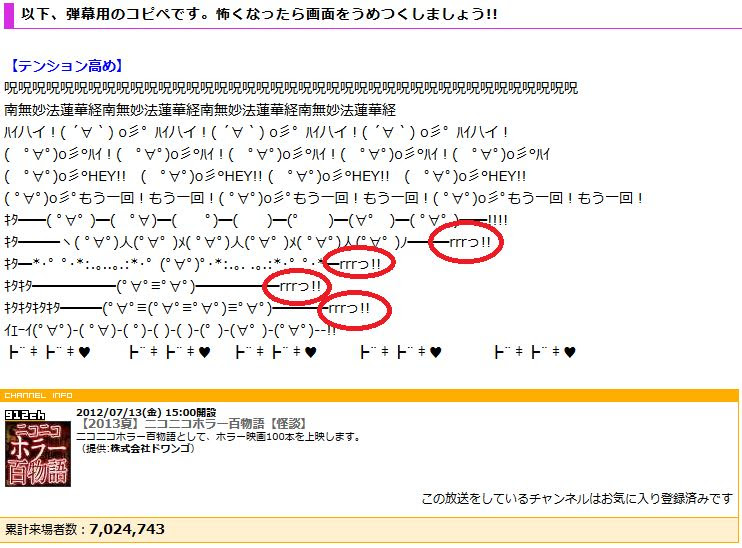Image resolution: width=742 pixels, height=548 pixels.
Task: Click the キタキタキタキタ kaomoji line
Action: (x=187, y=309)
